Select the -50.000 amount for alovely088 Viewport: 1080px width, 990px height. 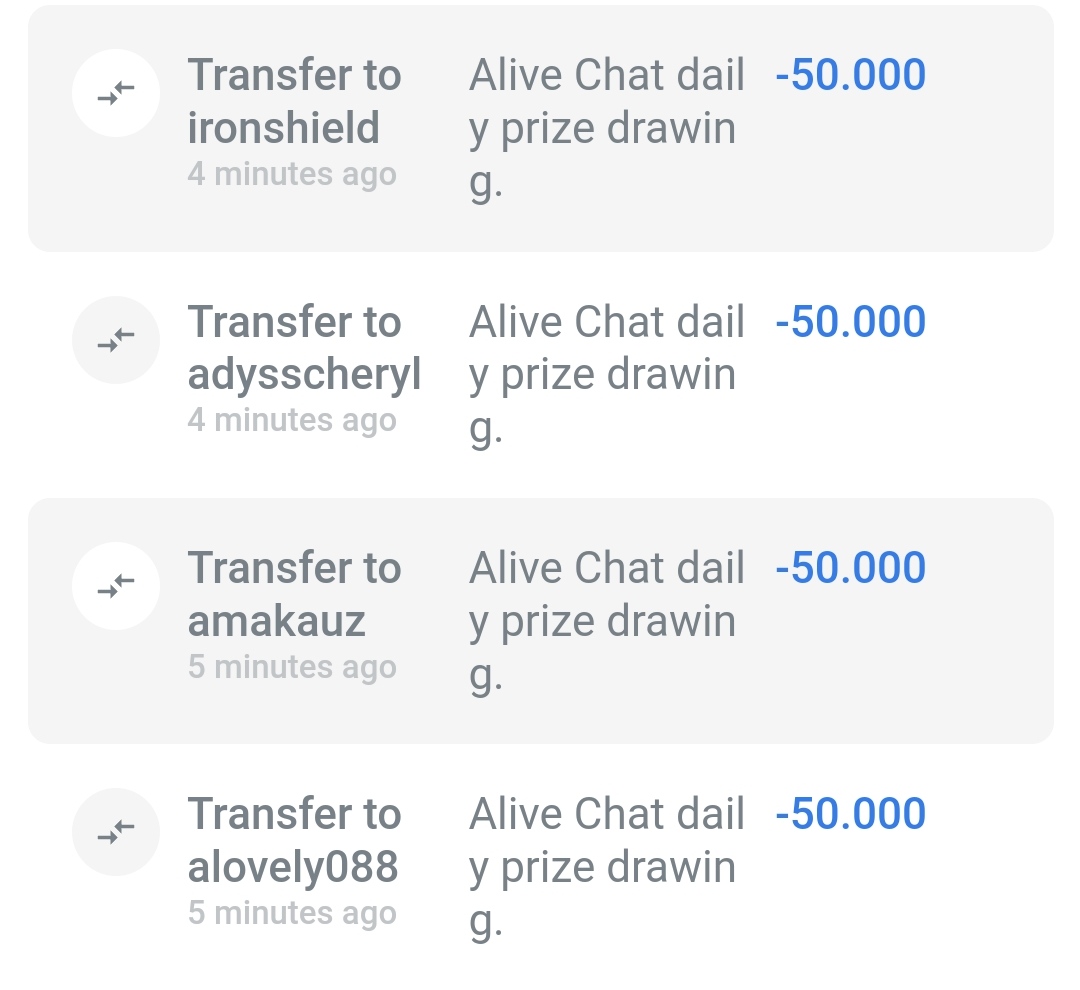pyautogui.click(x=851, y=813)
